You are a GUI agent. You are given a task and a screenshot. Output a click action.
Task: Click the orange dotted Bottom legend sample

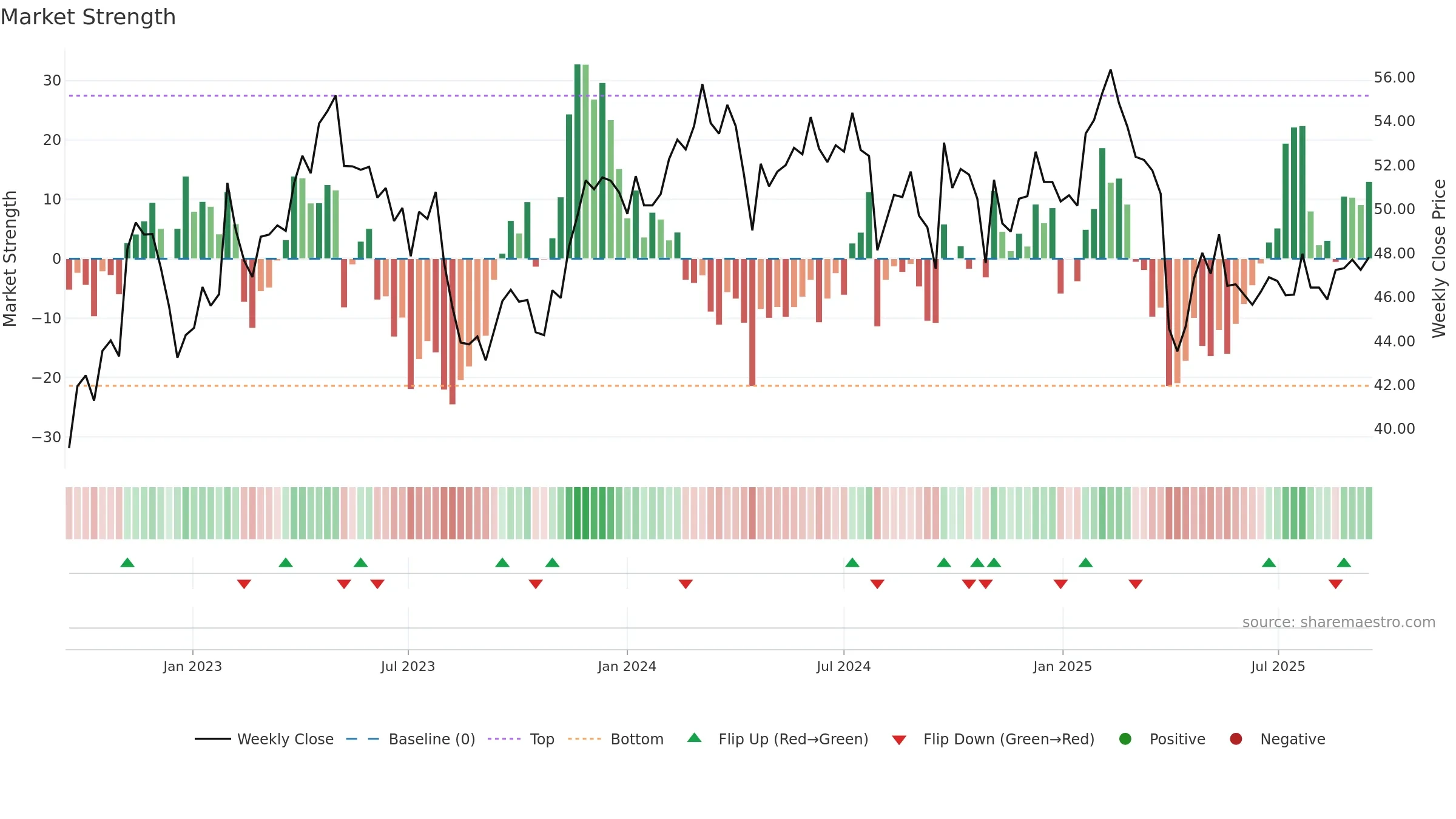[x=584, y=739]
